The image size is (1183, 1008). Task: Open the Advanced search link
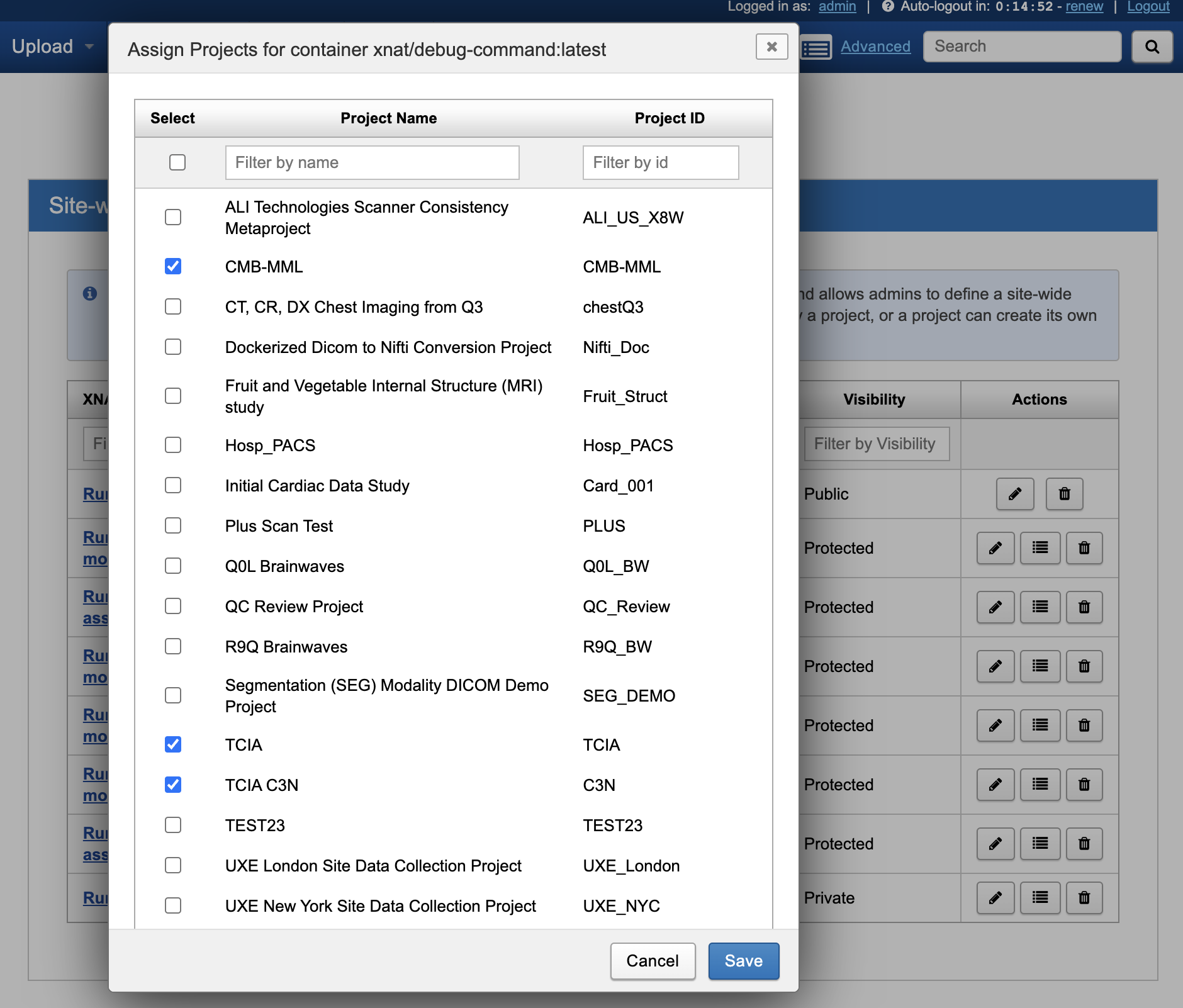875,47
